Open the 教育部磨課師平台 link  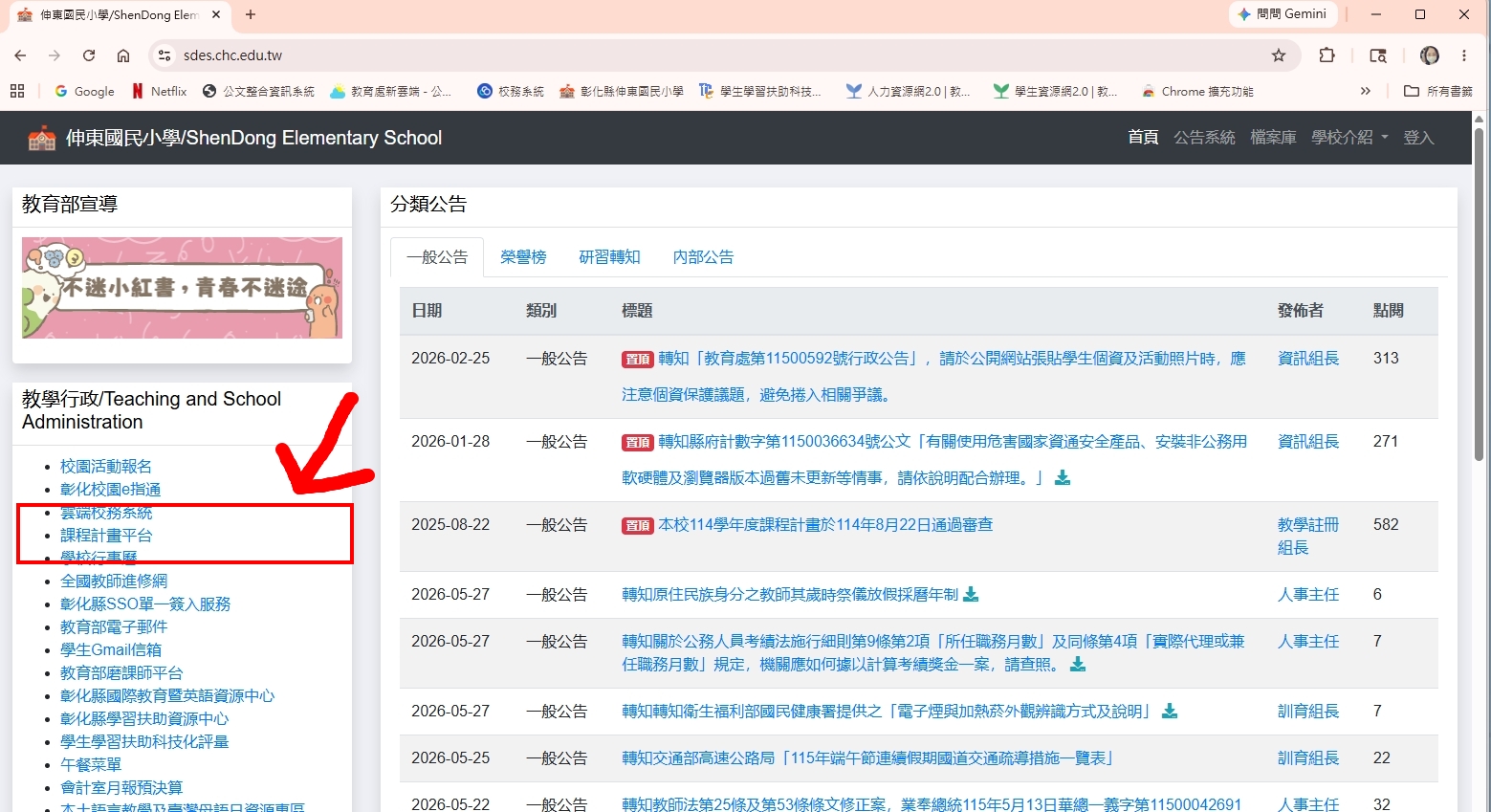pos(121,673)
